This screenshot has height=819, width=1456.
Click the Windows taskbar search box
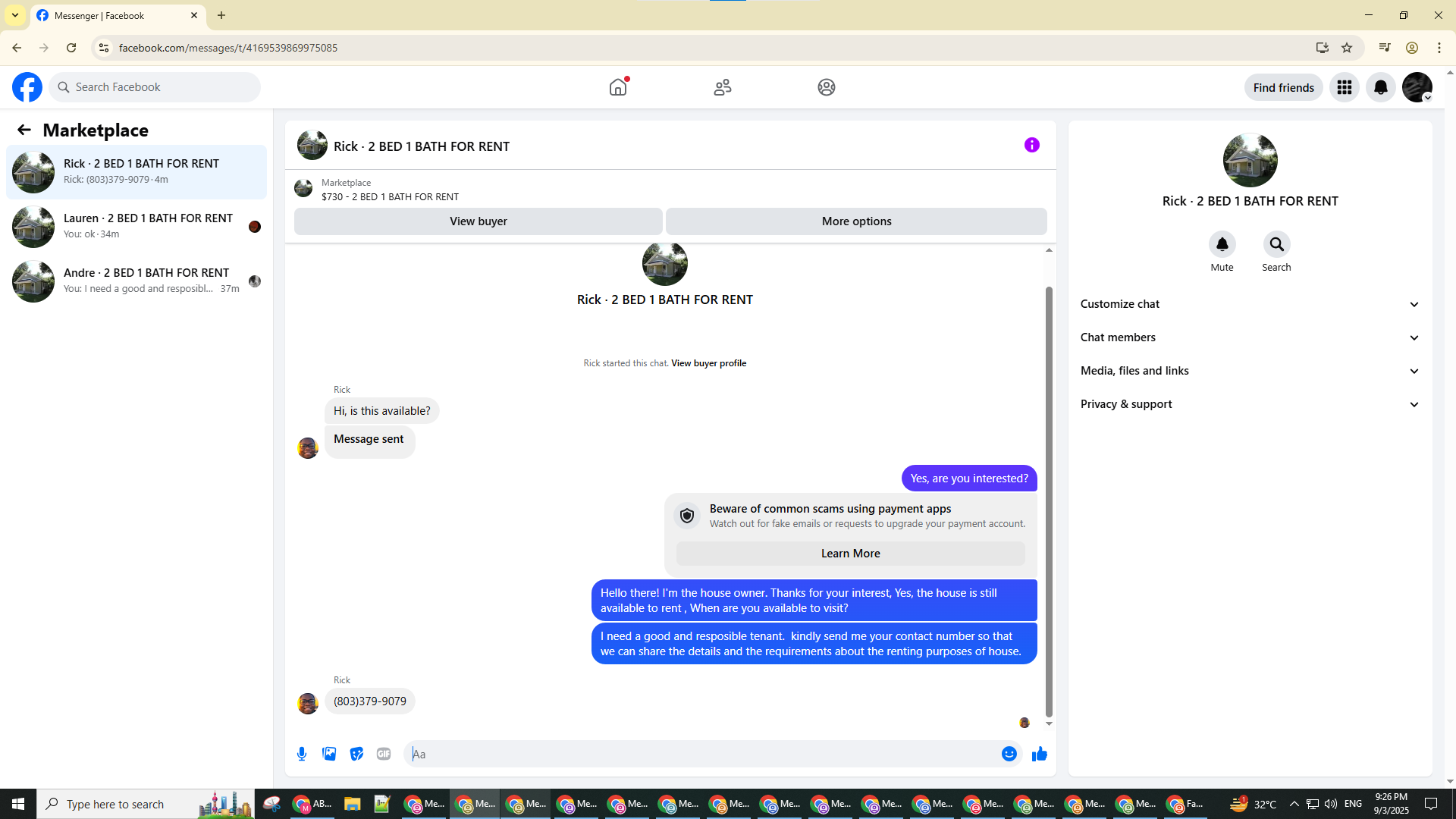tap(146, 804)
